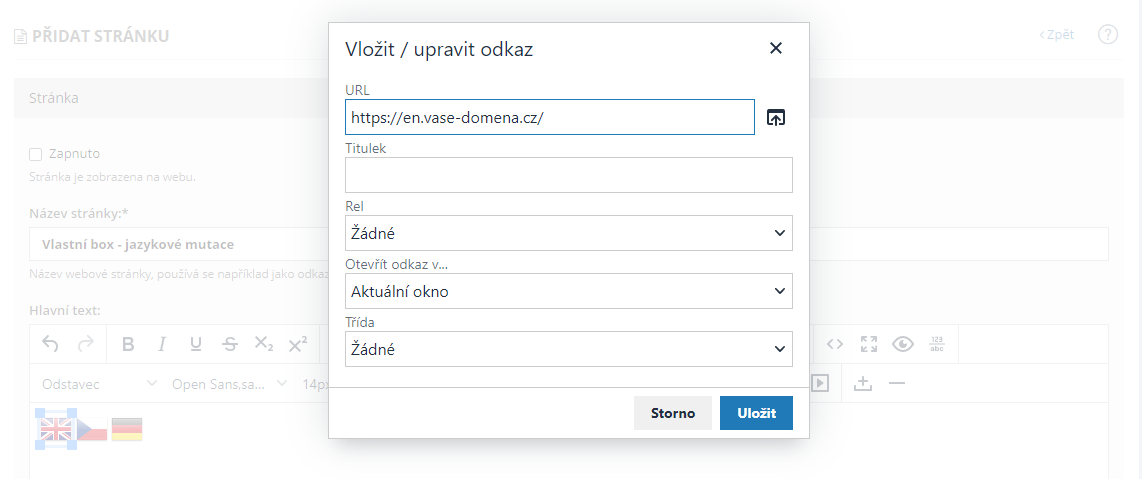Expand the Rel dropdown
This screenshot has height=479, width=1142.
point(568,233)
